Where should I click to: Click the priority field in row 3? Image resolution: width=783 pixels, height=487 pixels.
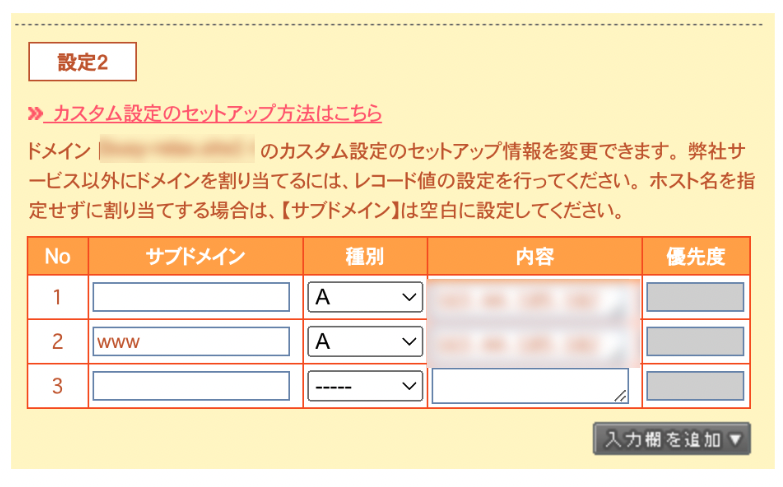(695, 385)
